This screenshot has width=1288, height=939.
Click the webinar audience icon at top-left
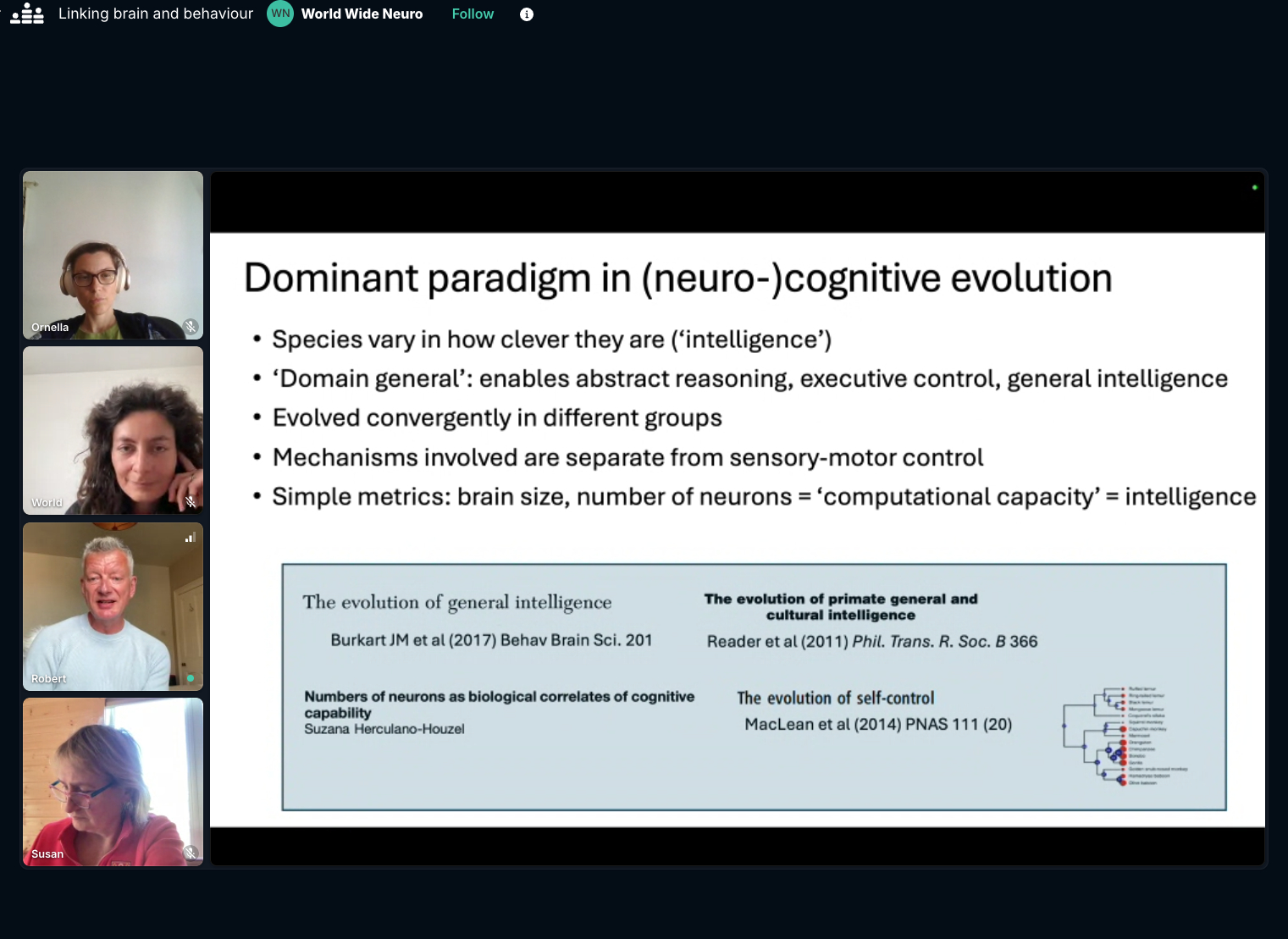tap(27, 14)
